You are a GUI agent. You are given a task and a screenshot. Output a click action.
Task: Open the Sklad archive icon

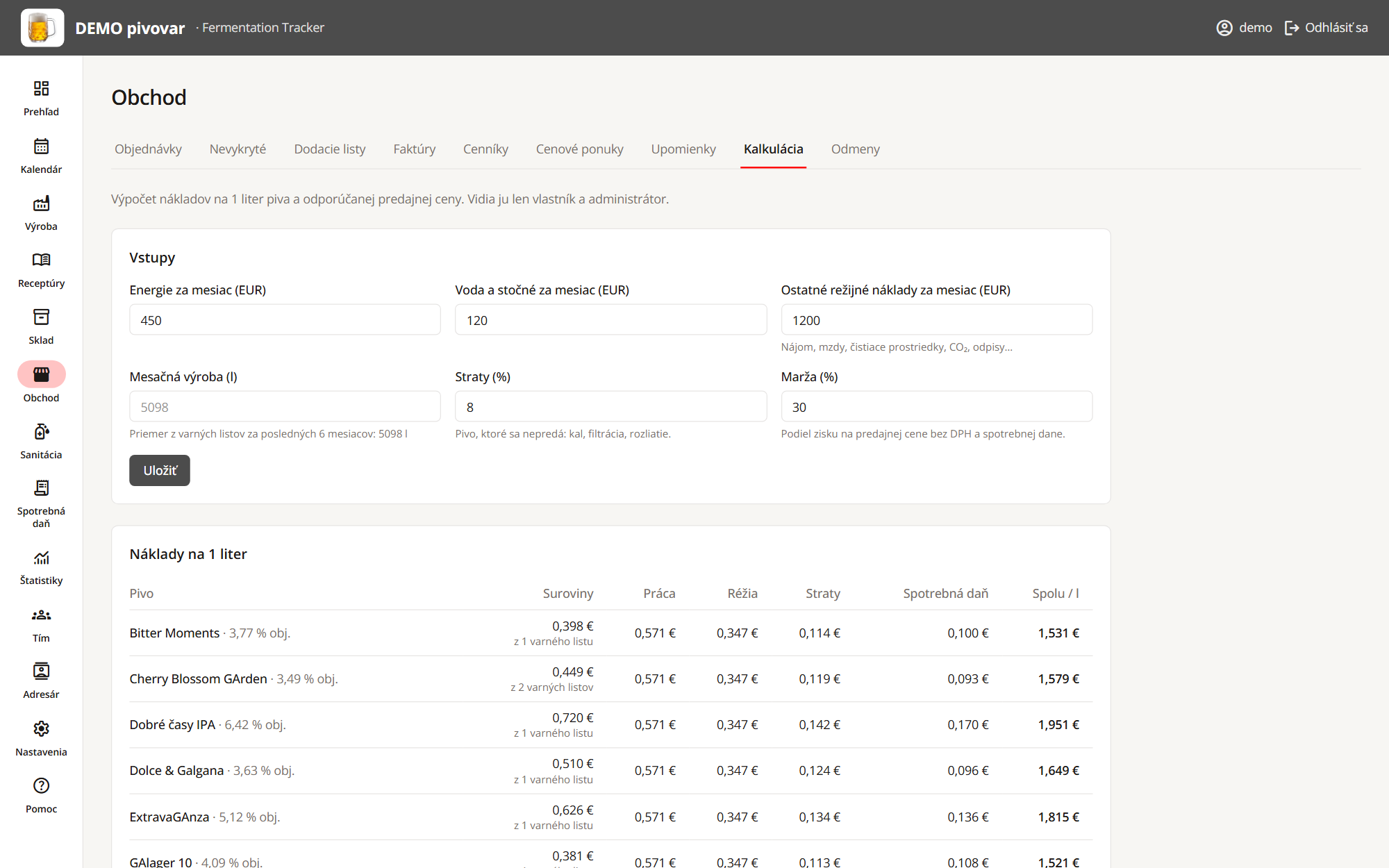[x=41, y=317]
